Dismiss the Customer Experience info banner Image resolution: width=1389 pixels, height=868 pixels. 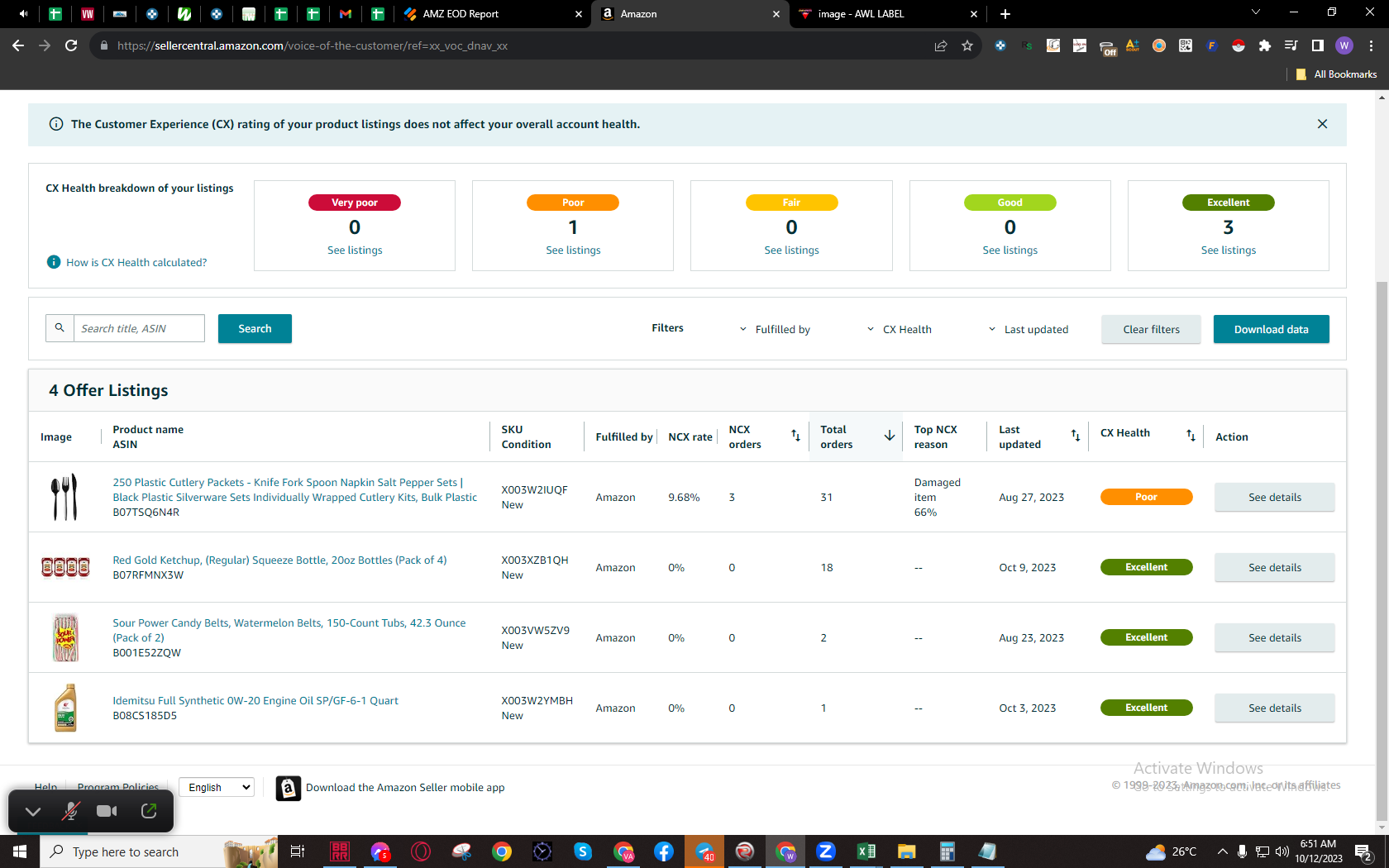point(1322,124)
